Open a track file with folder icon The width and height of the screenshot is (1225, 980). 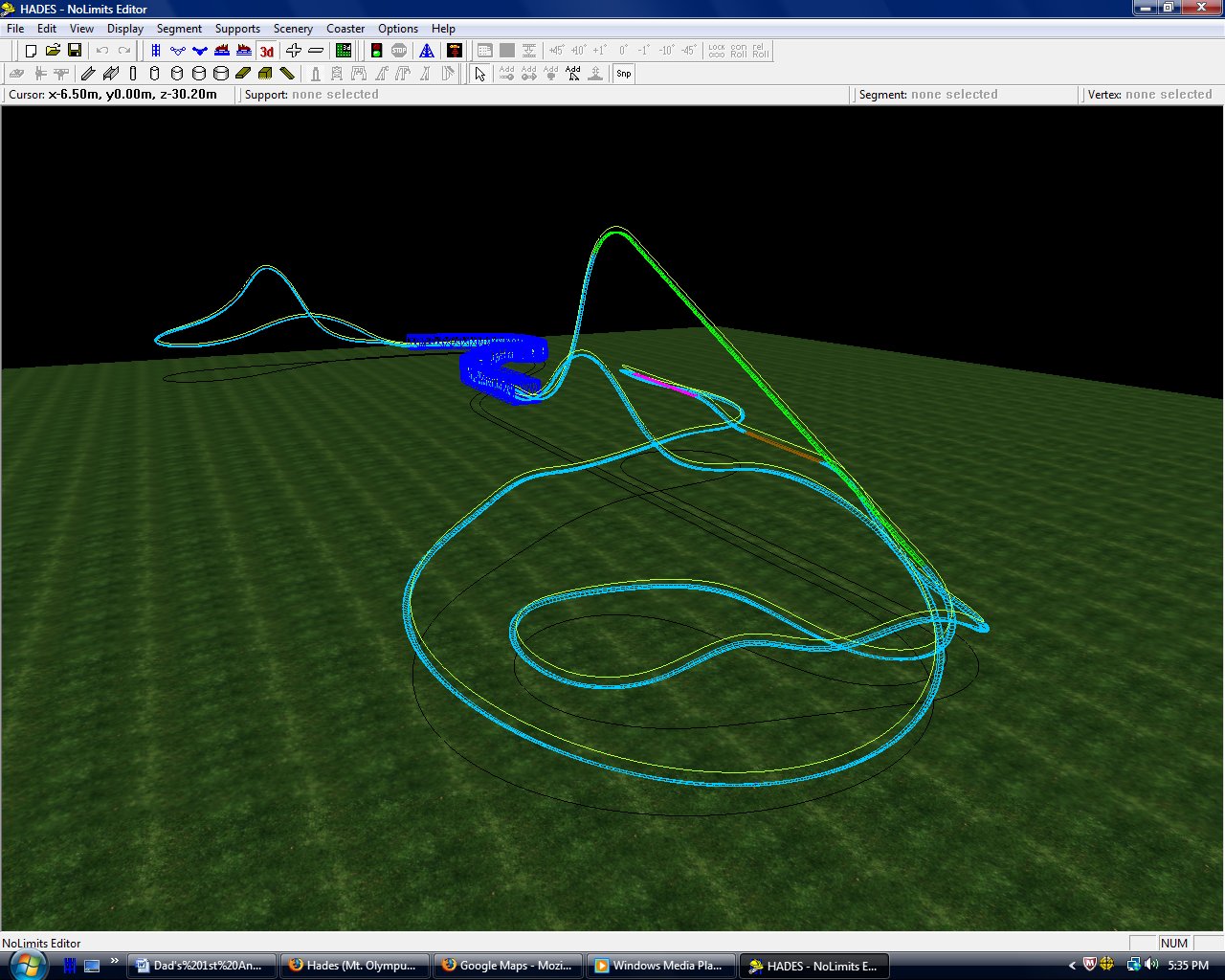pos(53,51)
